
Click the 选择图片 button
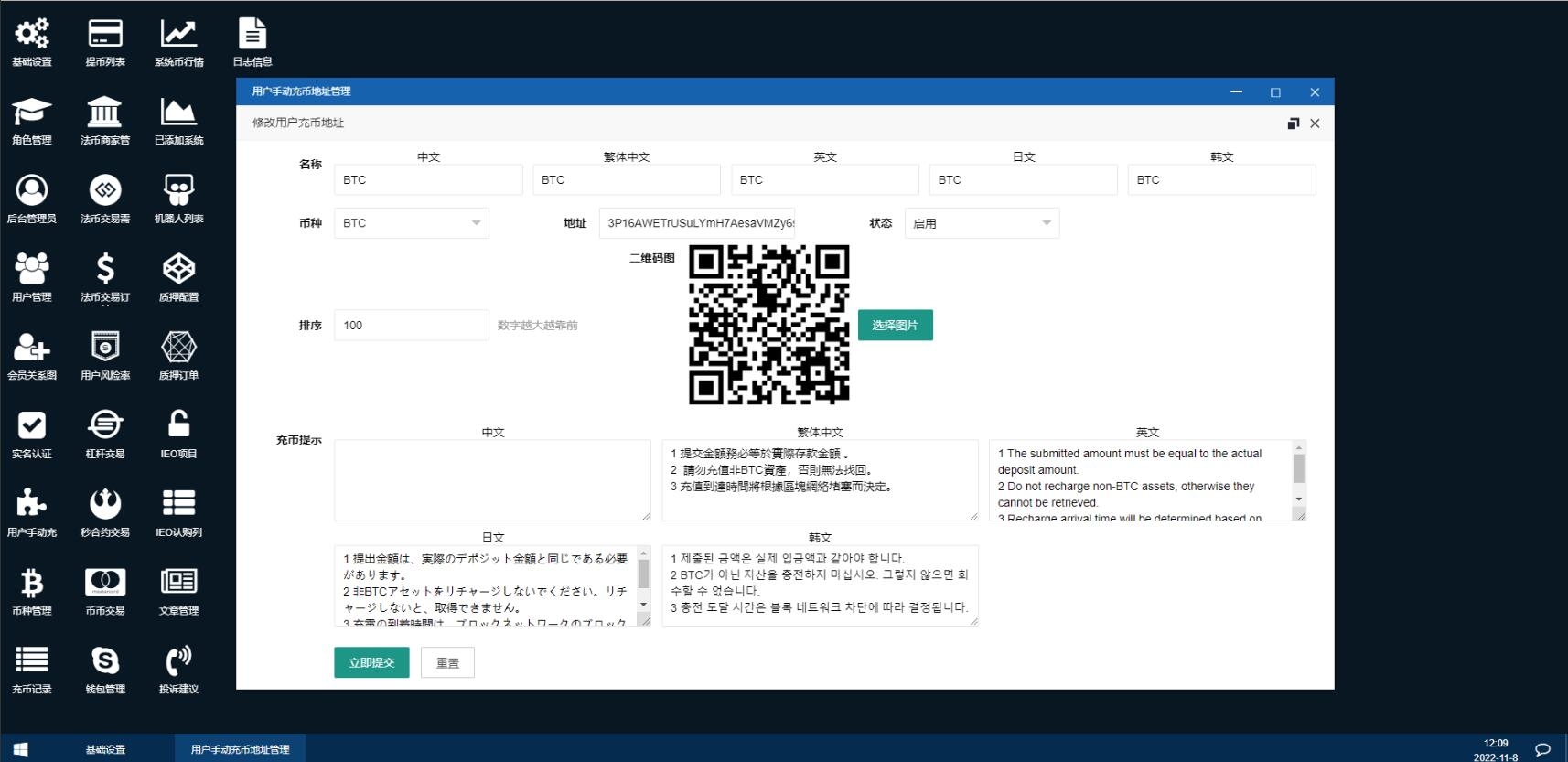coord(895,325)
